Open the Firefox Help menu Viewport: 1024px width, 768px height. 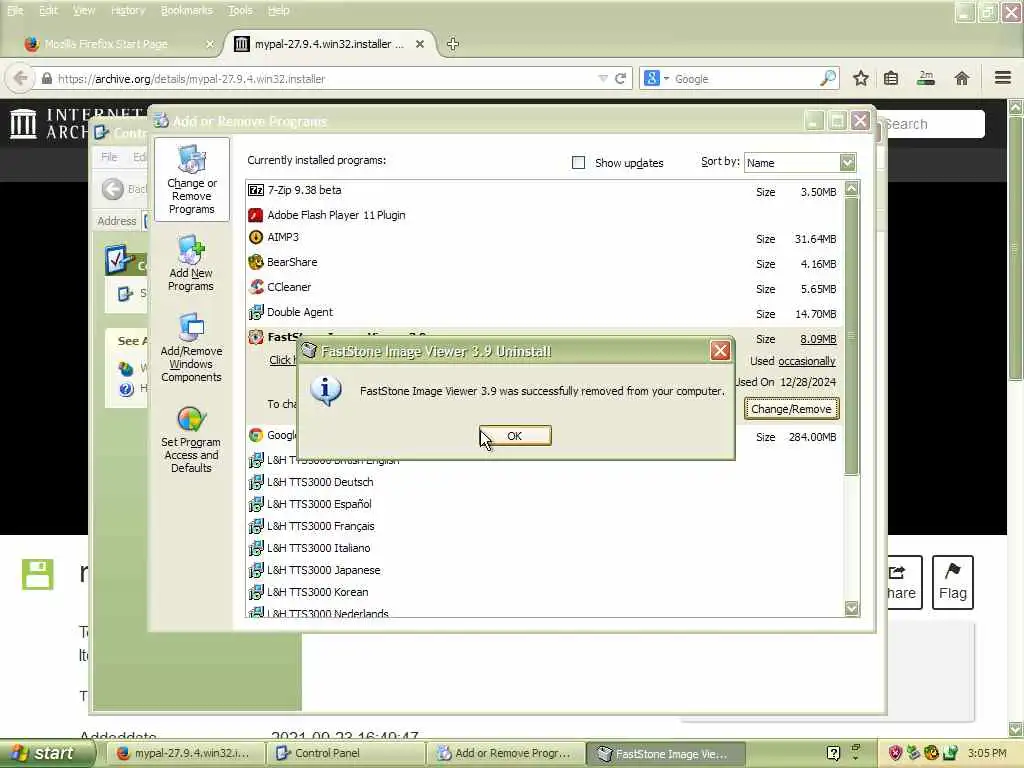[x=278, y=10]
